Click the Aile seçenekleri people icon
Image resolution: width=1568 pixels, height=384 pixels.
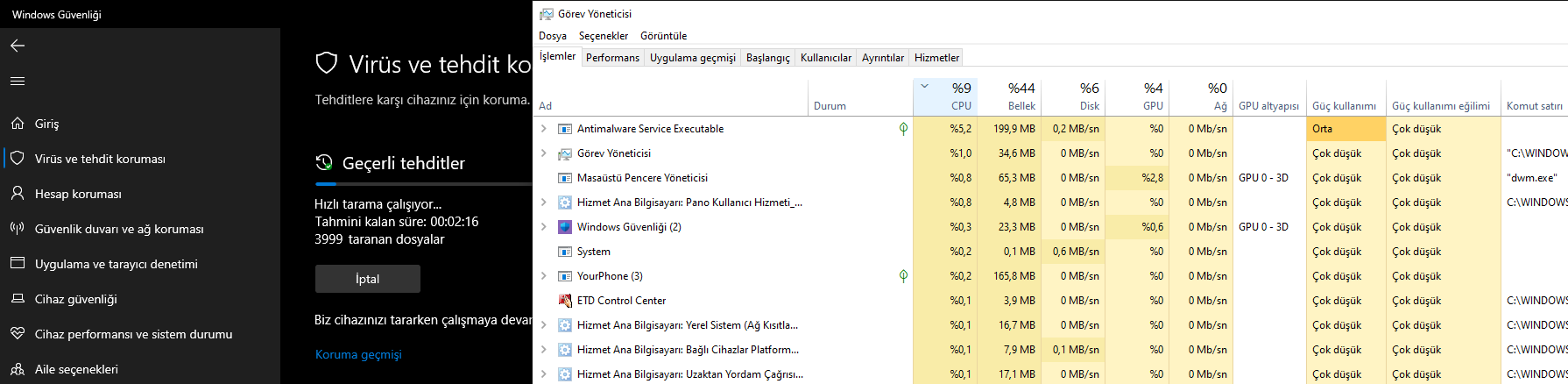point(18,369)
